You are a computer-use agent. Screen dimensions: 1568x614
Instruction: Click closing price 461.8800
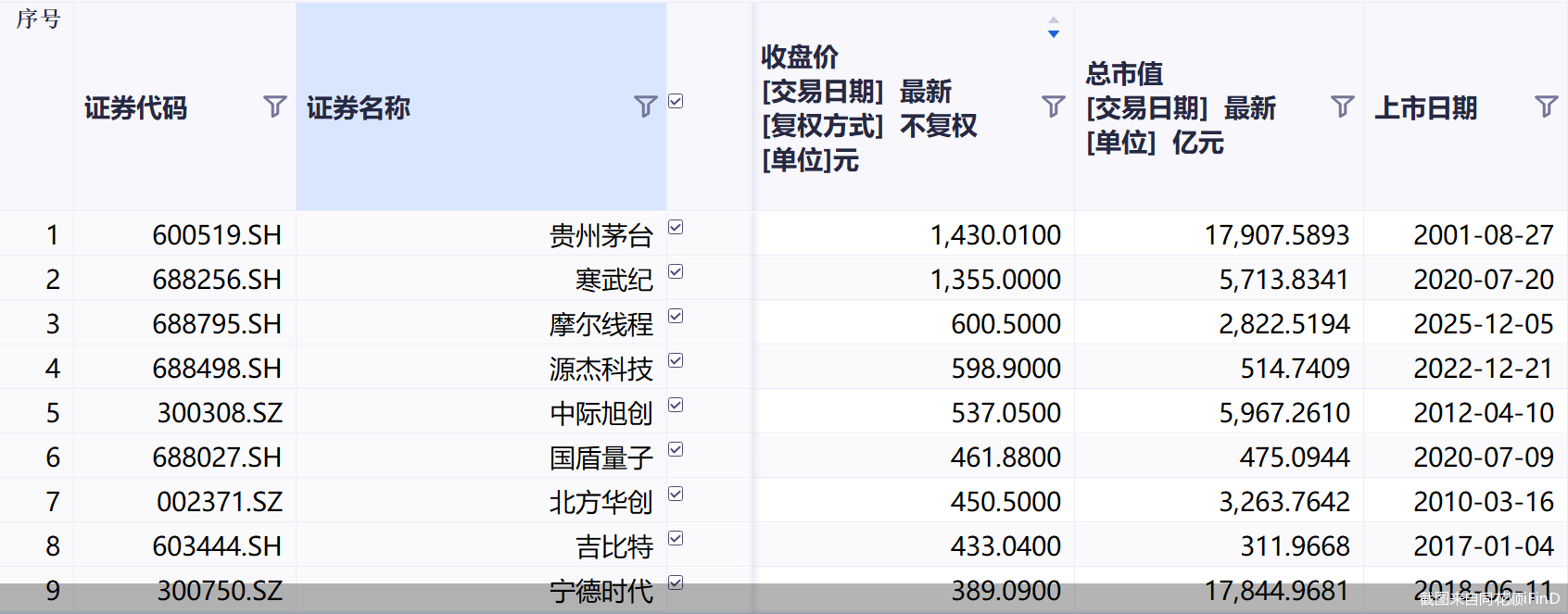tap(1005, 457)
